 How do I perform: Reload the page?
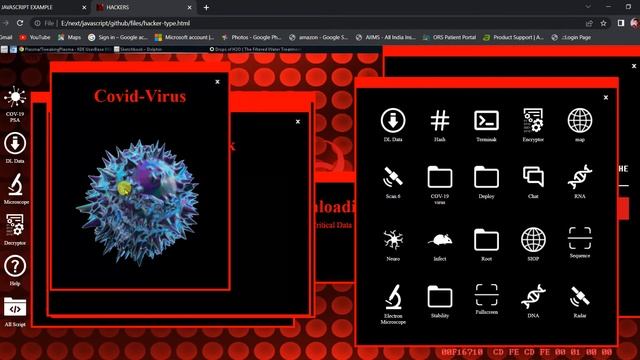[20, 23]
